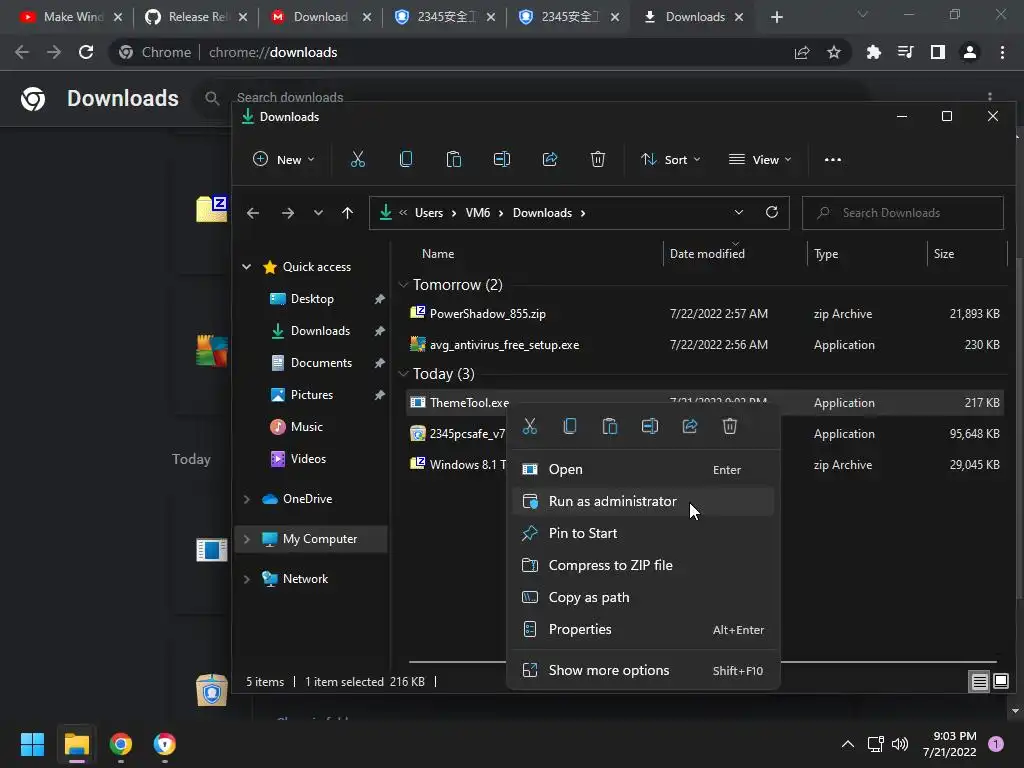Click the Cut icon in context menu
This screenshot has height=768, width=1024.
click(x=530, y=426)
